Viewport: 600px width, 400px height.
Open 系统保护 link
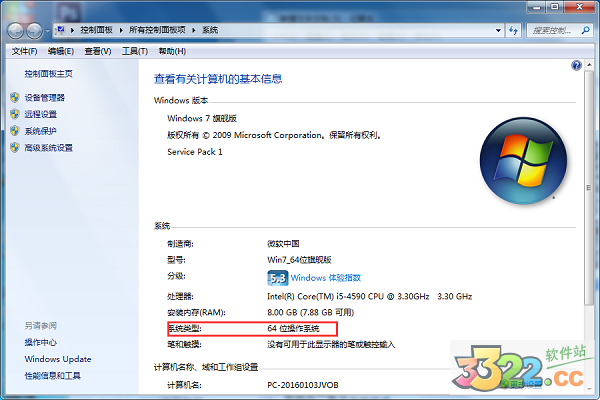[x=41, y=131]
